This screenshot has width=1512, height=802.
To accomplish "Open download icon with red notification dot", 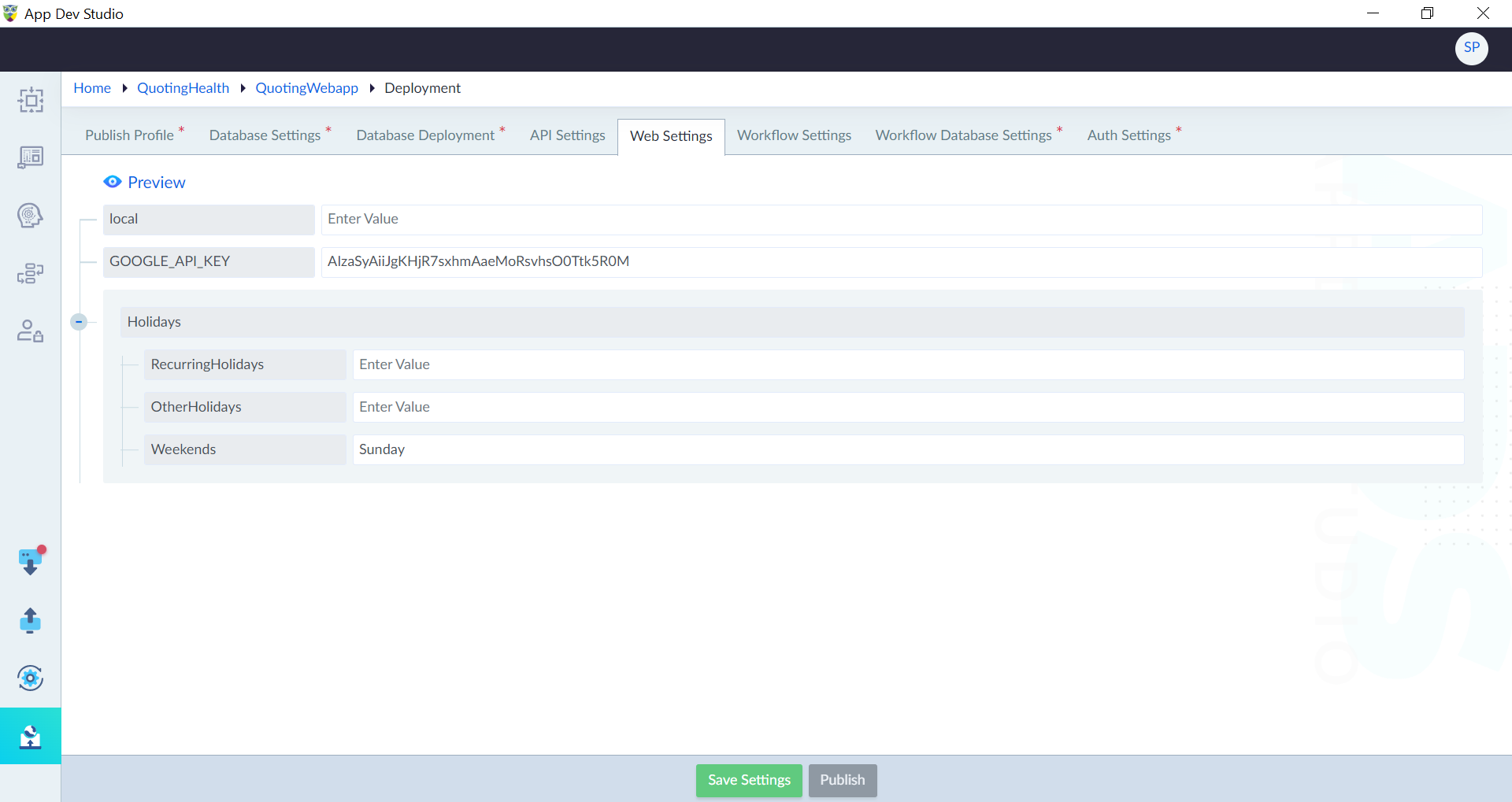I will pos(31,561).
